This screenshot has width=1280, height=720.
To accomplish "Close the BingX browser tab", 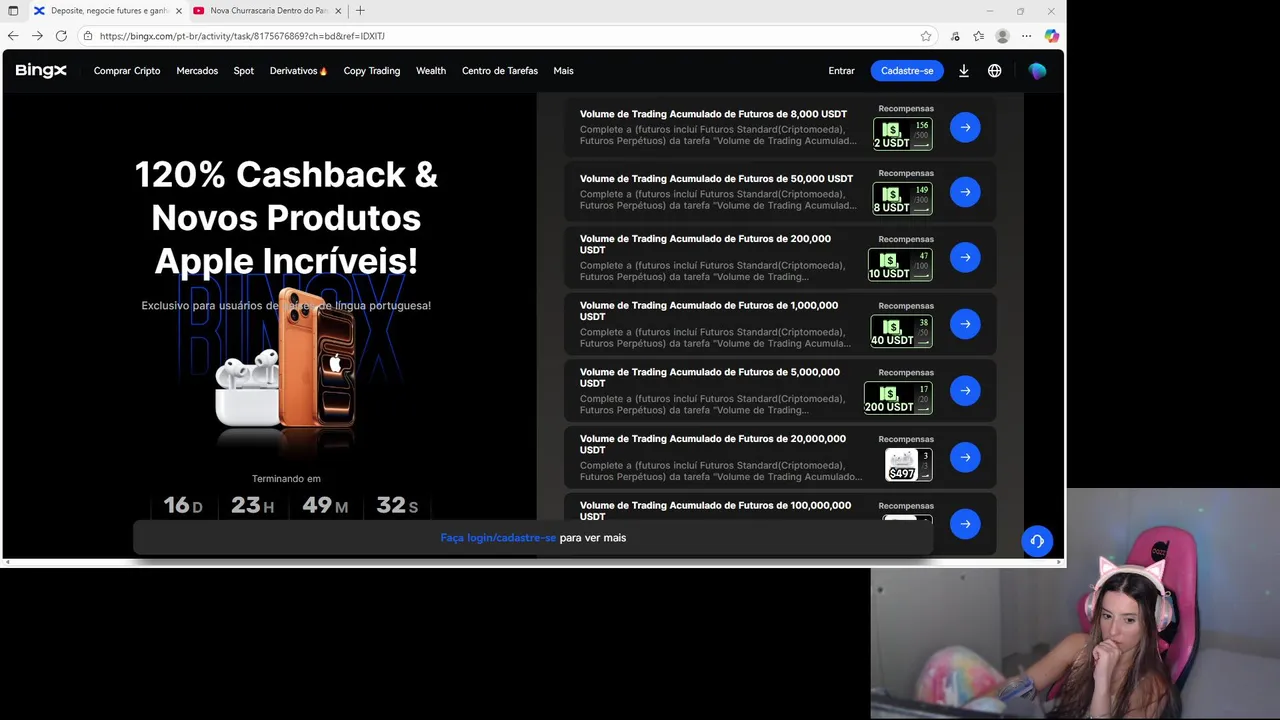I will [179, 11].
